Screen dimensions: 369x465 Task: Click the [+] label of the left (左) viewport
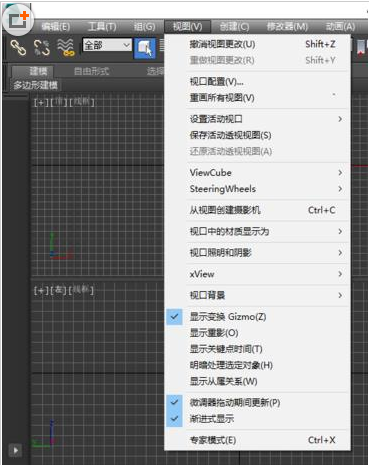(41, 290)
